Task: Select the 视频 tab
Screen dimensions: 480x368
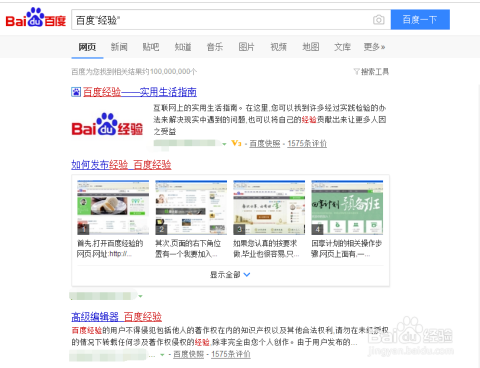Action: tap(278, 47)
